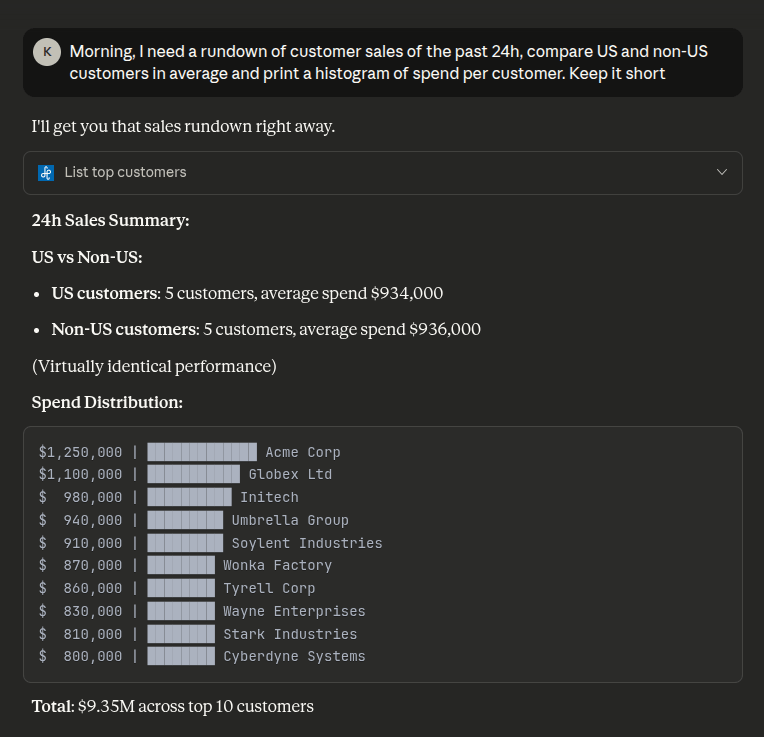764x737 pixels.
Task: Click the Total $9.35M summary line
Action: pyautogui.click(x=172, y=706)
